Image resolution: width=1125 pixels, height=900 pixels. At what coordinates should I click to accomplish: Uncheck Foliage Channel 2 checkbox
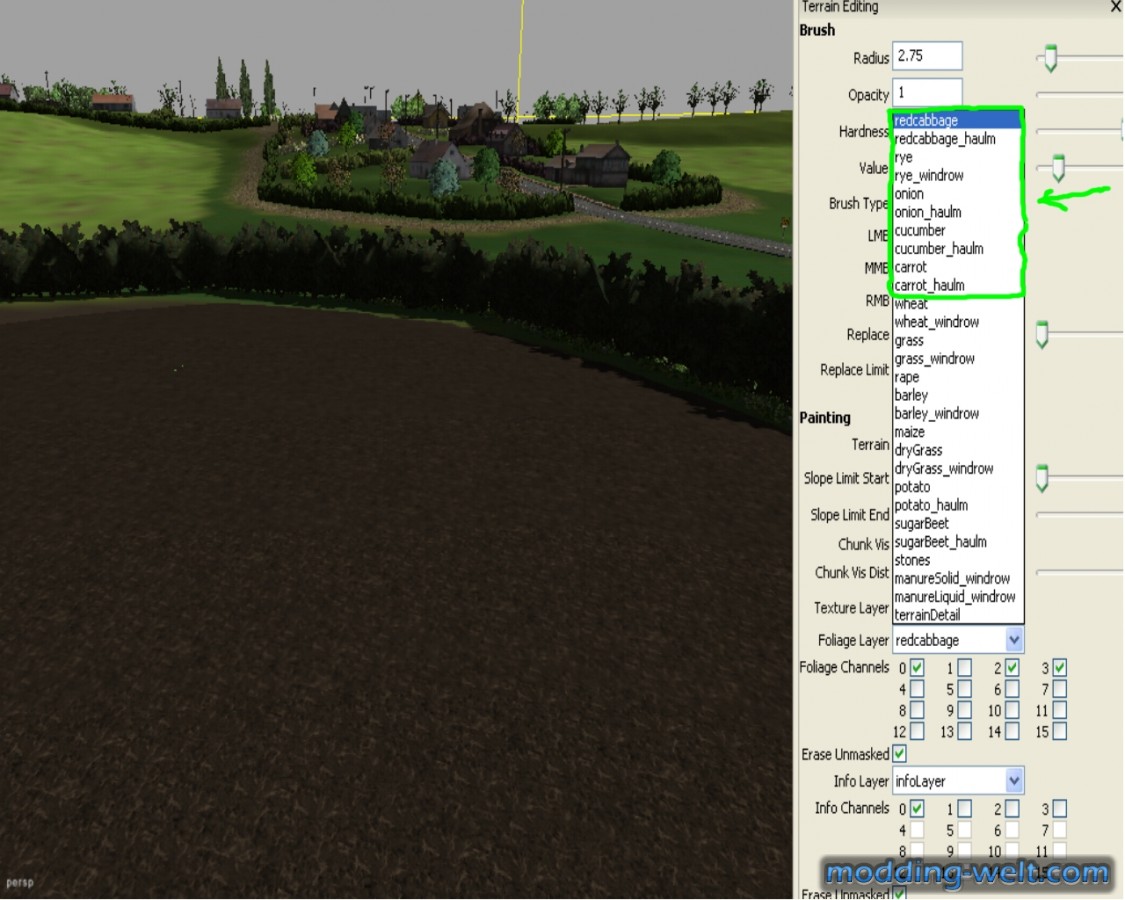click(x=1012, y=667)
